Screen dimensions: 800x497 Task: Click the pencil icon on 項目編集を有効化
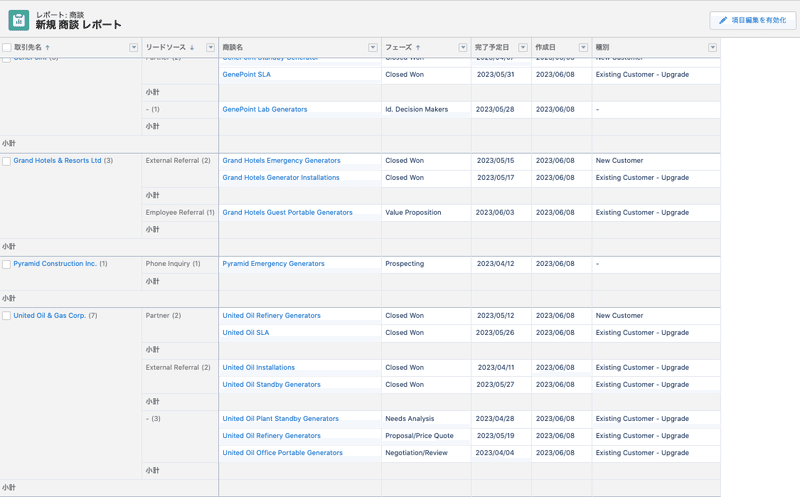pyautogui.click(x=722, y=20)
